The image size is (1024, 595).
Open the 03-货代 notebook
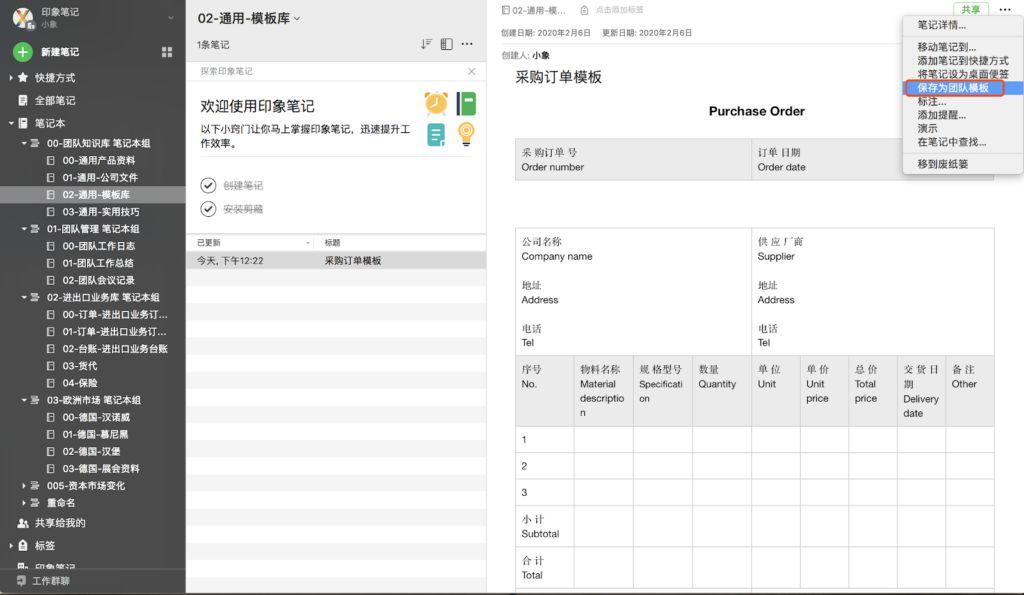(x=80, y=366)
